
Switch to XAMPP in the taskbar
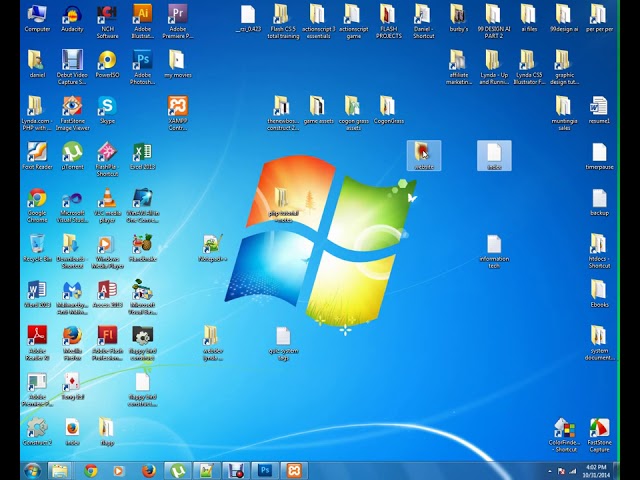pos(294,471)
